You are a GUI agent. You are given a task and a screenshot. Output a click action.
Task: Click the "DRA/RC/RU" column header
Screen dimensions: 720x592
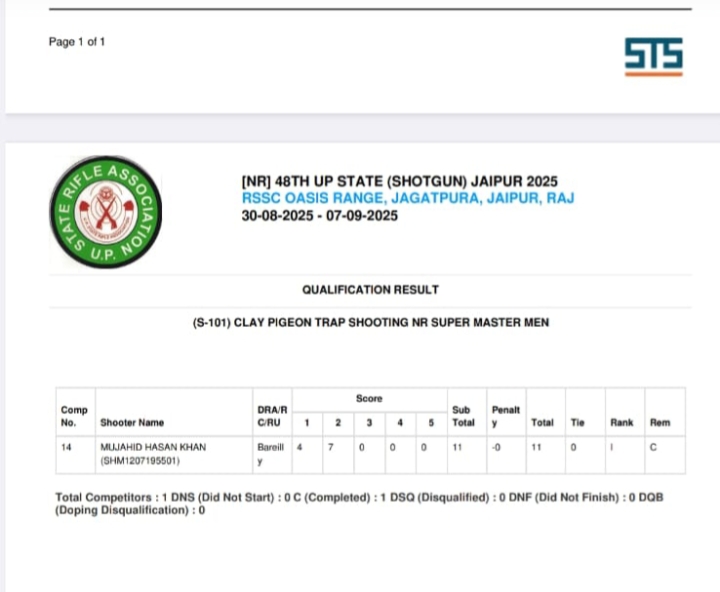(272, 416)
